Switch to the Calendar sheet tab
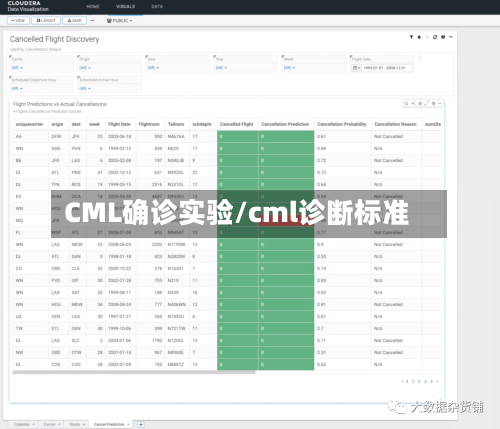The width and height of the screenshot is (500, 429). pos(22,424)
